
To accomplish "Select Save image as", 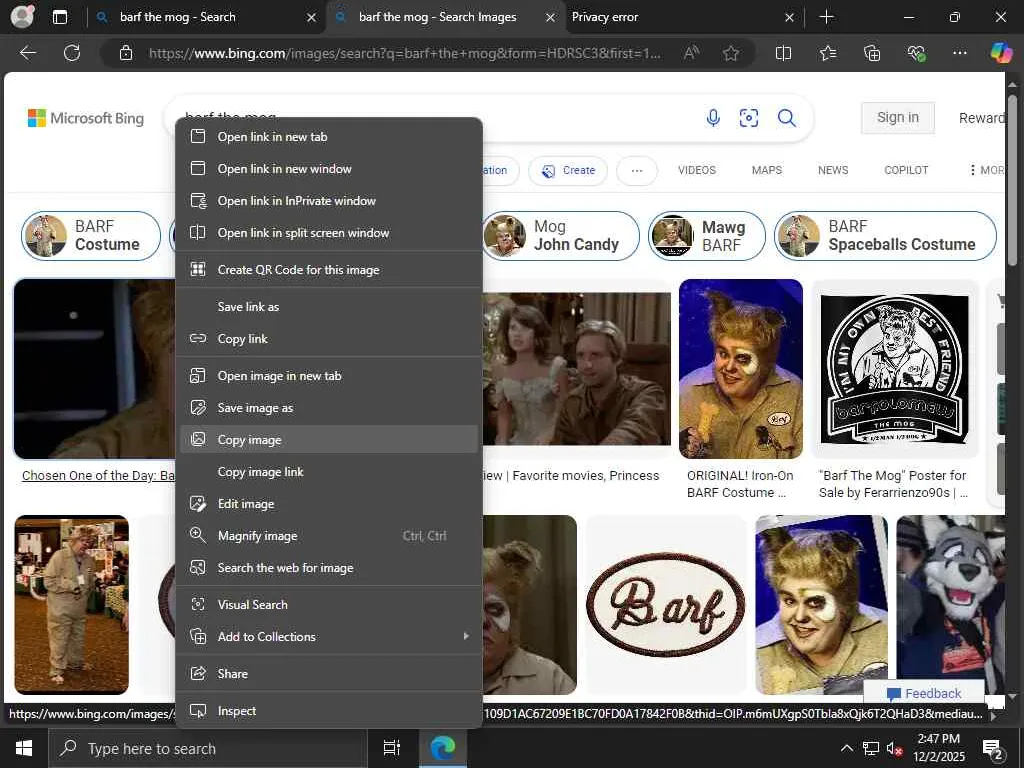I will point(329,408).
